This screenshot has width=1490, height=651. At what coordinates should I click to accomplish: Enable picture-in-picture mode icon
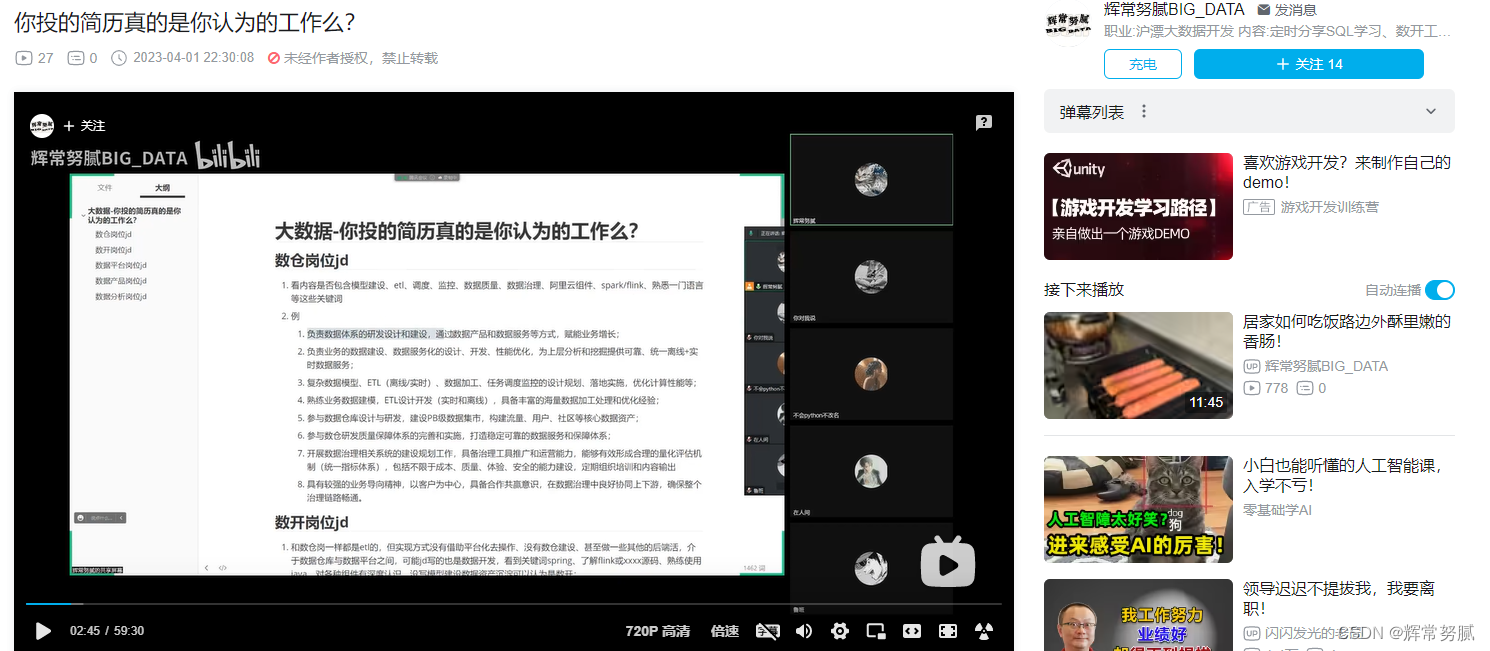(876, 631)
